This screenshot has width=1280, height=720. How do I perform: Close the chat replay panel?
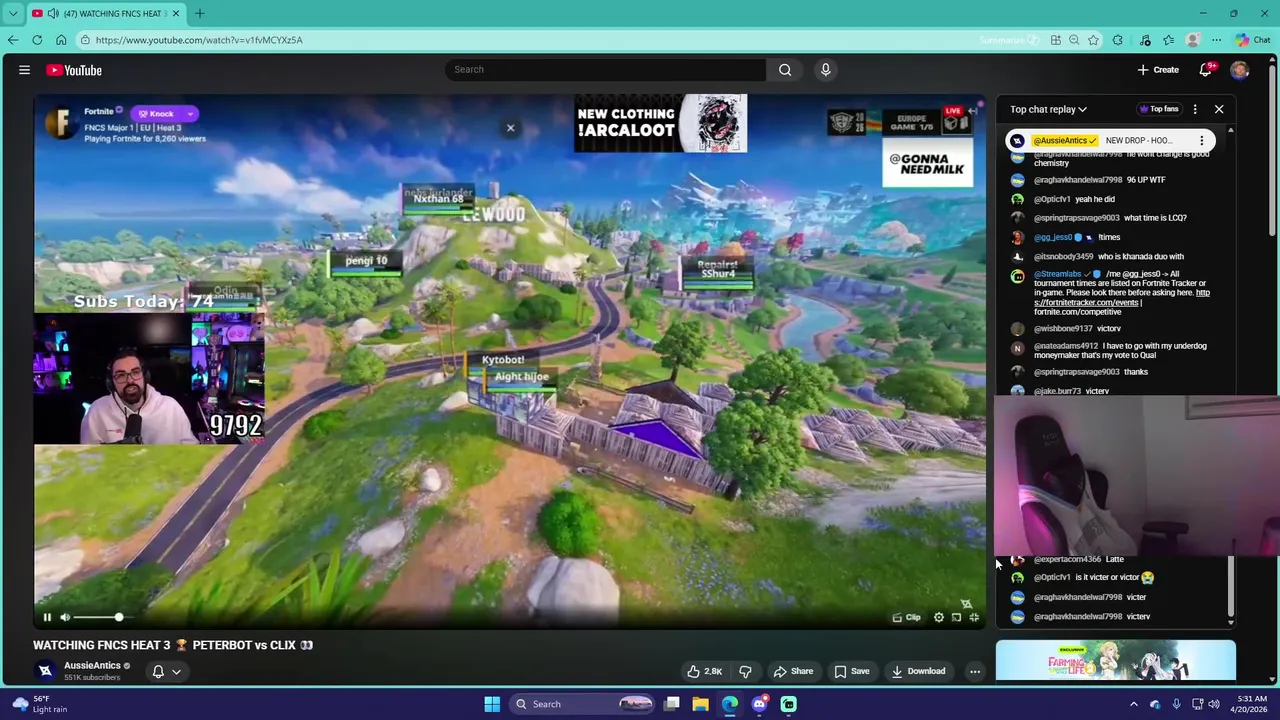coord(1219,109)
